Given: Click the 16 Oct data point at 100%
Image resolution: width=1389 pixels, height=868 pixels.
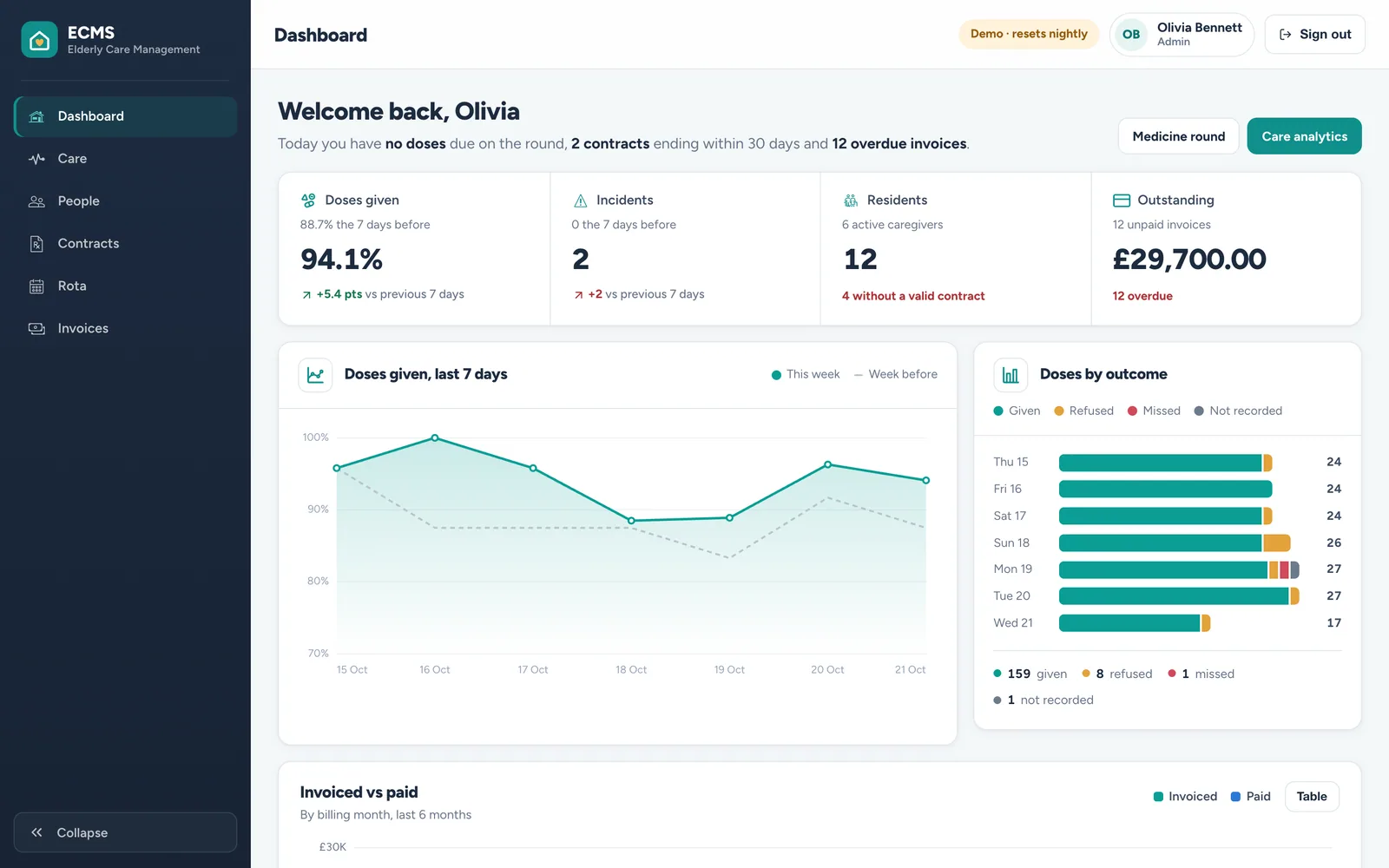Looking at the screenshot, I should [x=435, y=438].
